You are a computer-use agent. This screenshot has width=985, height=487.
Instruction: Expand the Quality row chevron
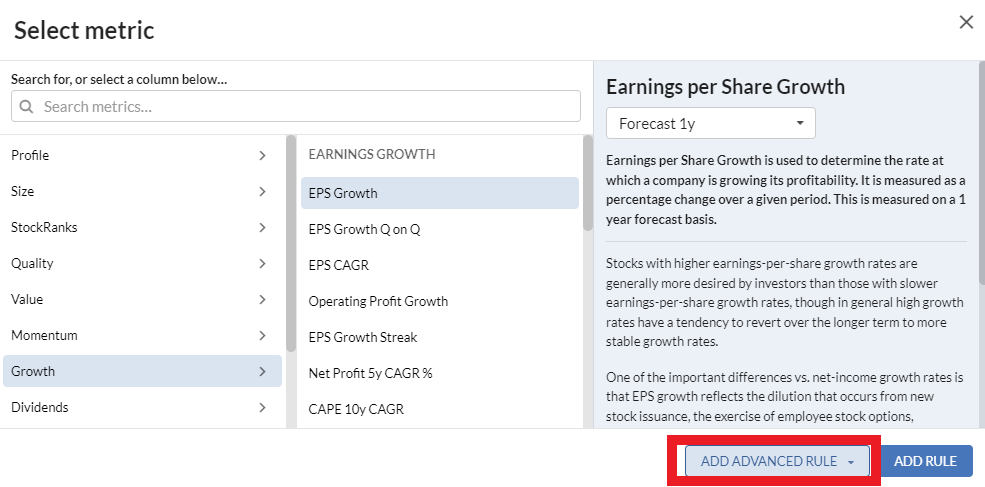[263, 263]
